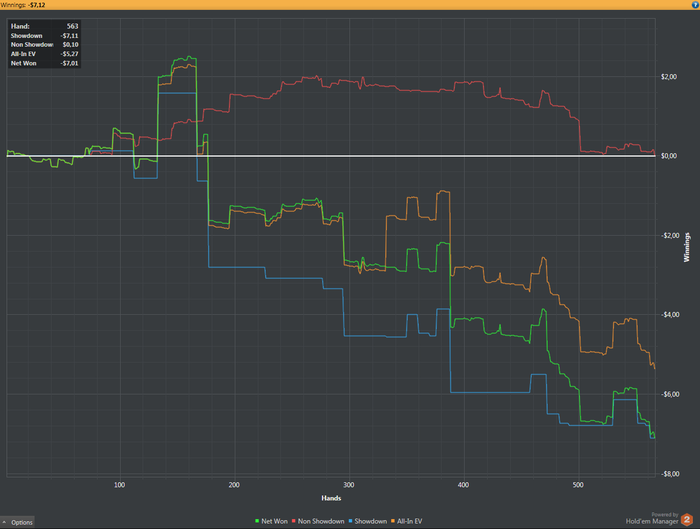Click the Showdown -$7,11 info row
The width and height of the screenshot is (700, 529).
click(44, 36)
